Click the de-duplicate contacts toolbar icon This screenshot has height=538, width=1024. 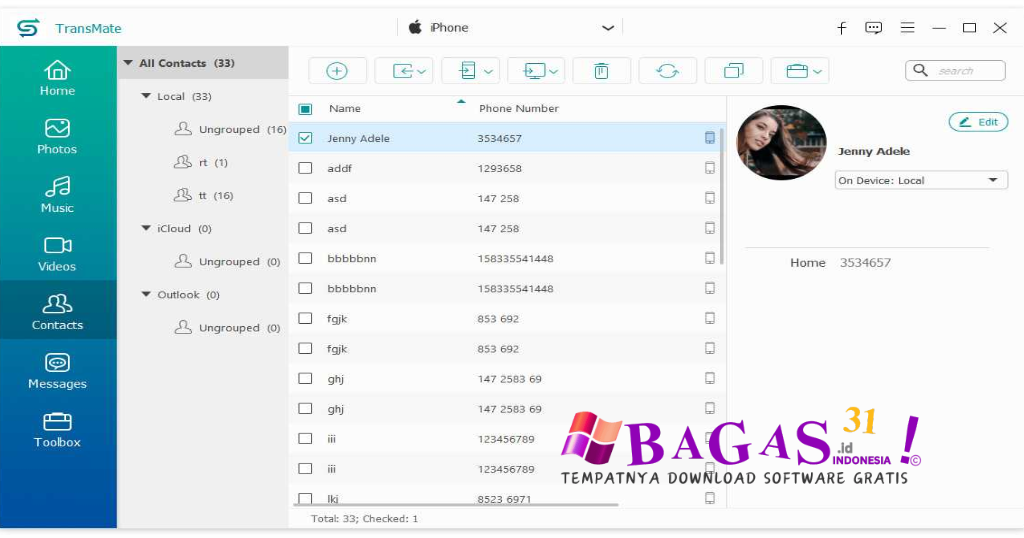click(x=734, y=71)
